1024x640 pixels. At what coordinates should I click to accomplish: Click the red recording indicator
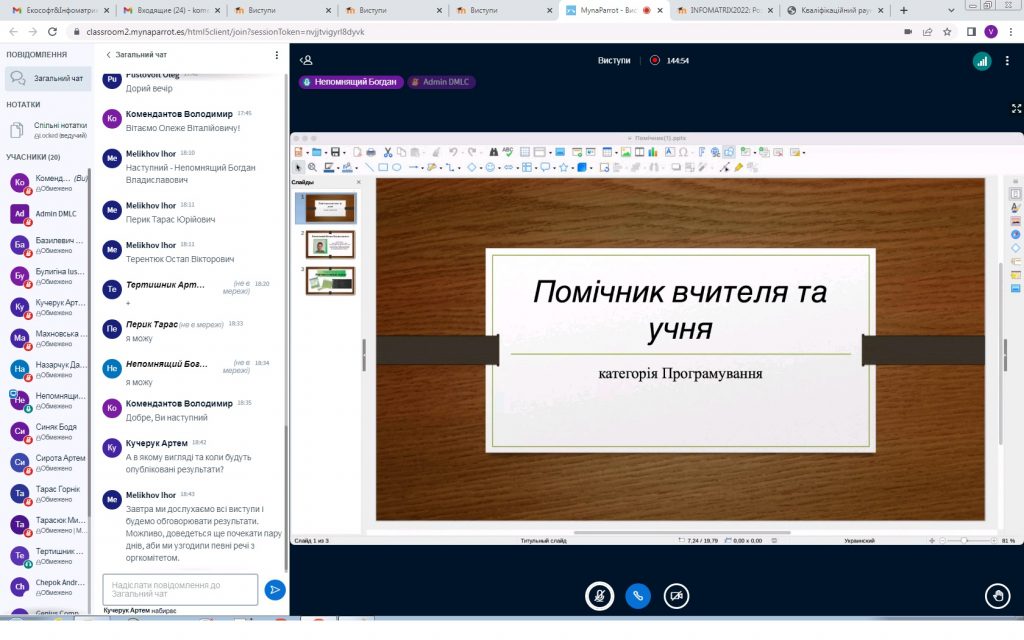coord(655,61)
